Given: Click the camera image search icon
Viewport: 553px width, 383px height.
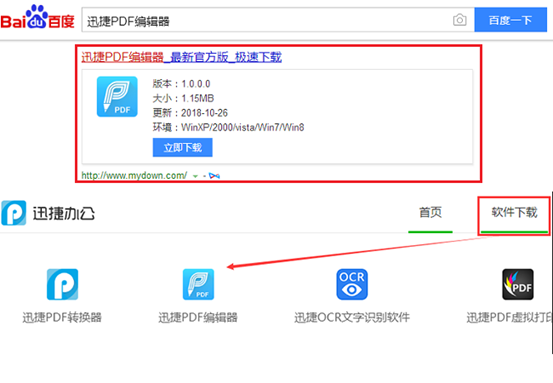Looking at the screenshot, I should [460, 20].
